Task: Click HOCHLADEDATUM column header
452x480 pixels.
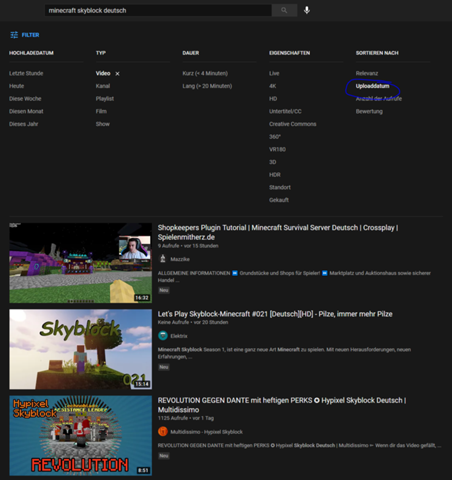Action: coord(31,53)
